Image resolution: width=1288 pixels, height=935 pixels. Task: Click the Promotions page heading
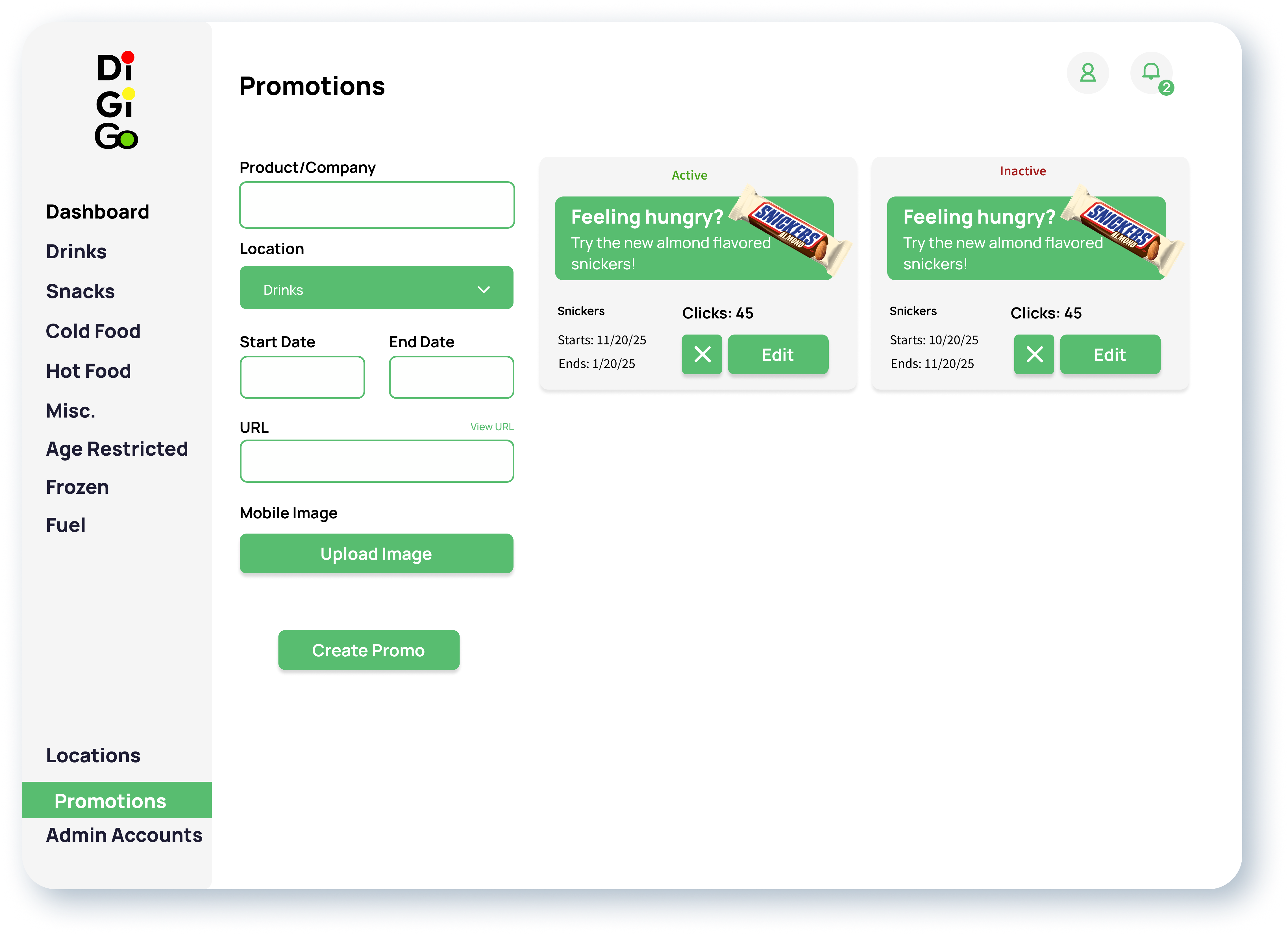(312, 86)
